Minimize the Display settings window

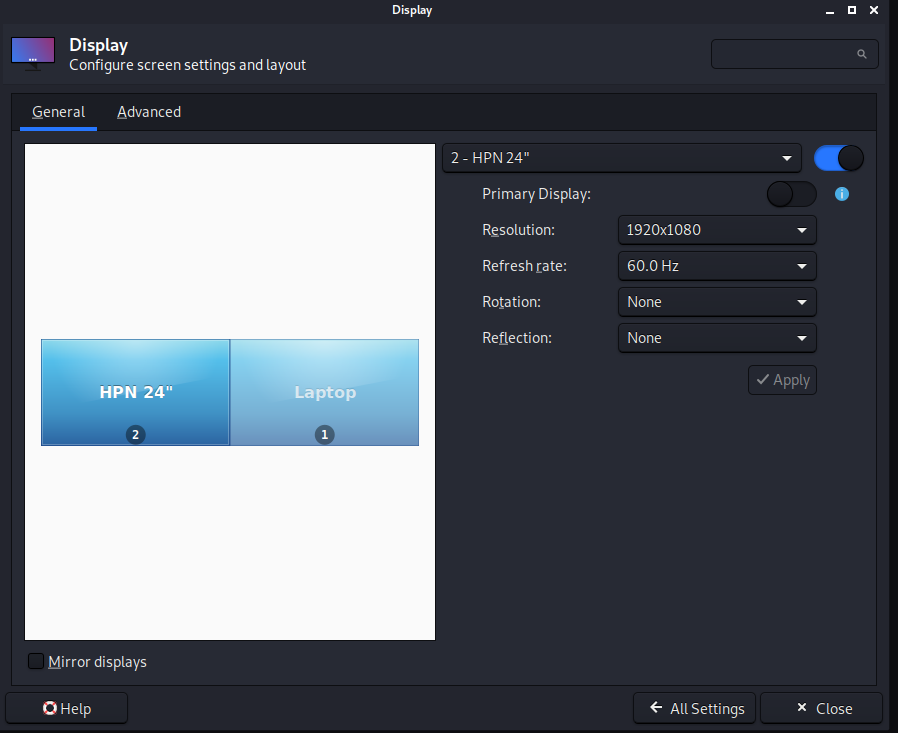click(827, 10)
